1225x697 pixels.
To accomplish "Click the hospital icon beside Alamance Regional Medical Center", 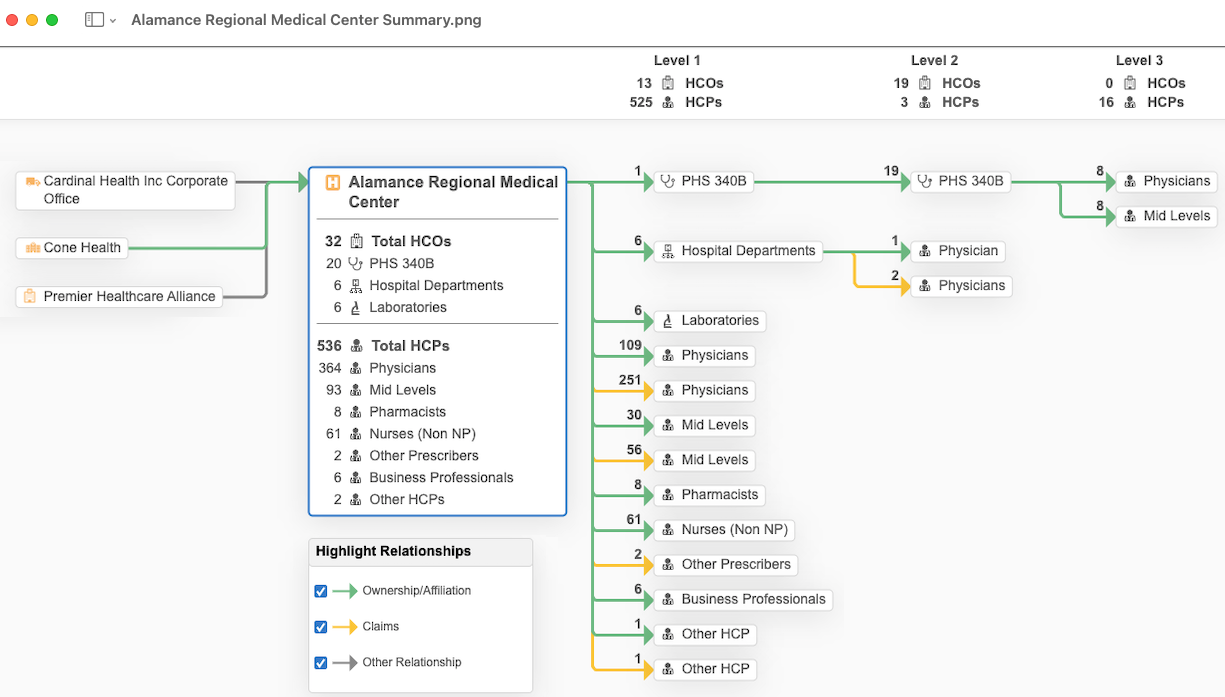I will [333, 183].
